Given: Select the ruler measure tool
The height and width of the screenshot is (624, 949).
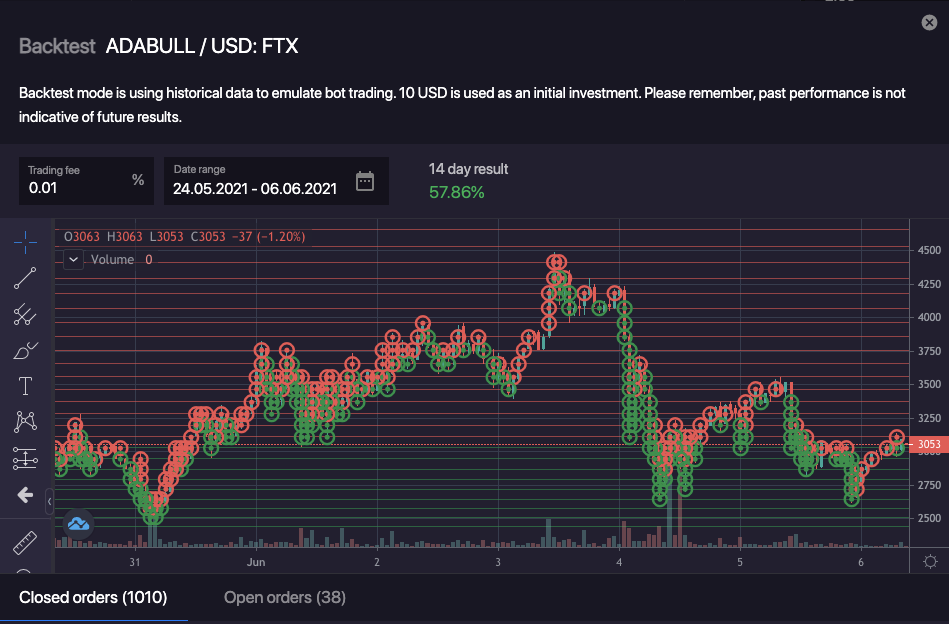Looking at the screenshot, I should 26,543.
